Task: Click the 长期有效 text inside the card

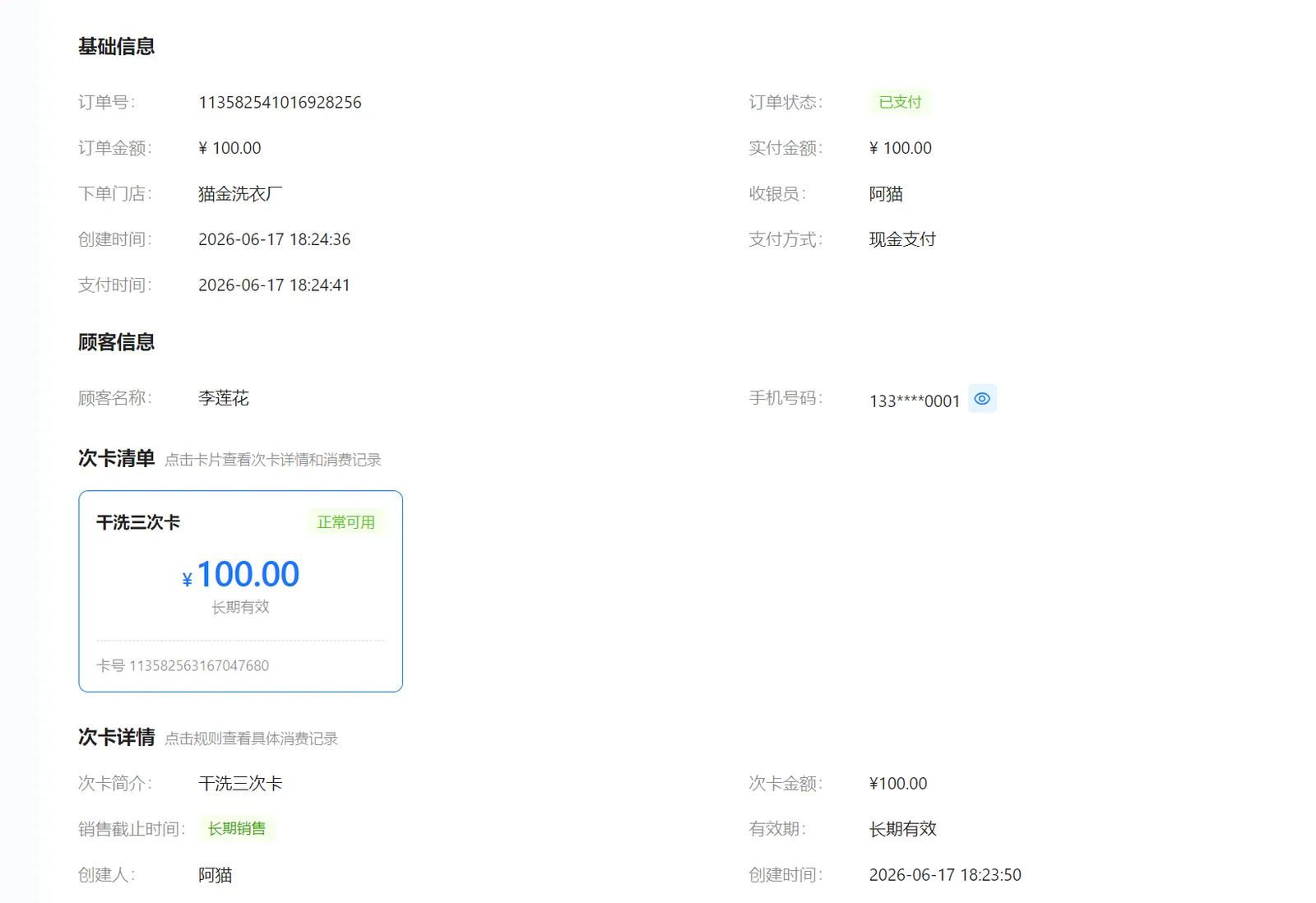Action: coord(240,607)
